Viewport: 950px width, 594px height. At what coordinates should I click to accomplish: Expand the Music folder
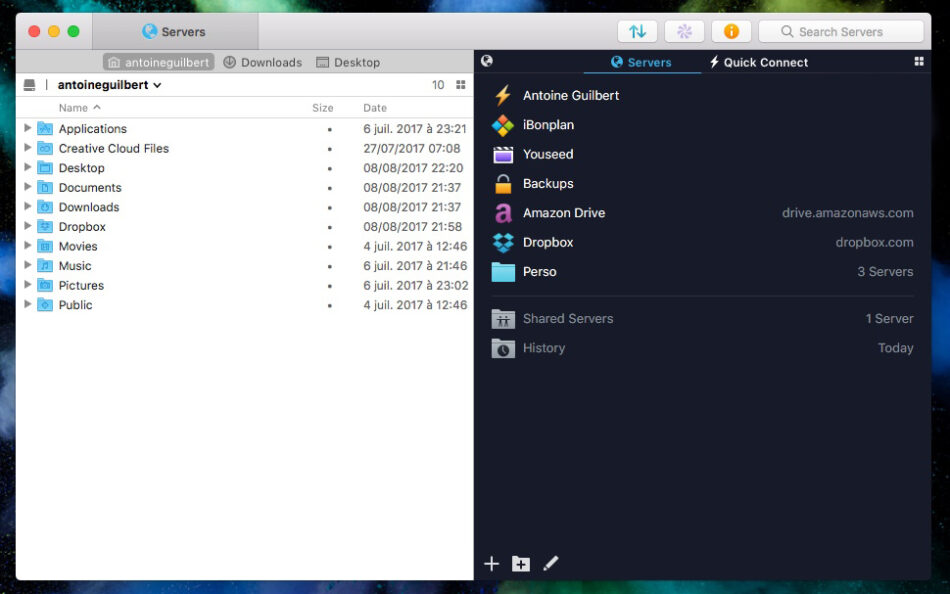coord(27,265)
